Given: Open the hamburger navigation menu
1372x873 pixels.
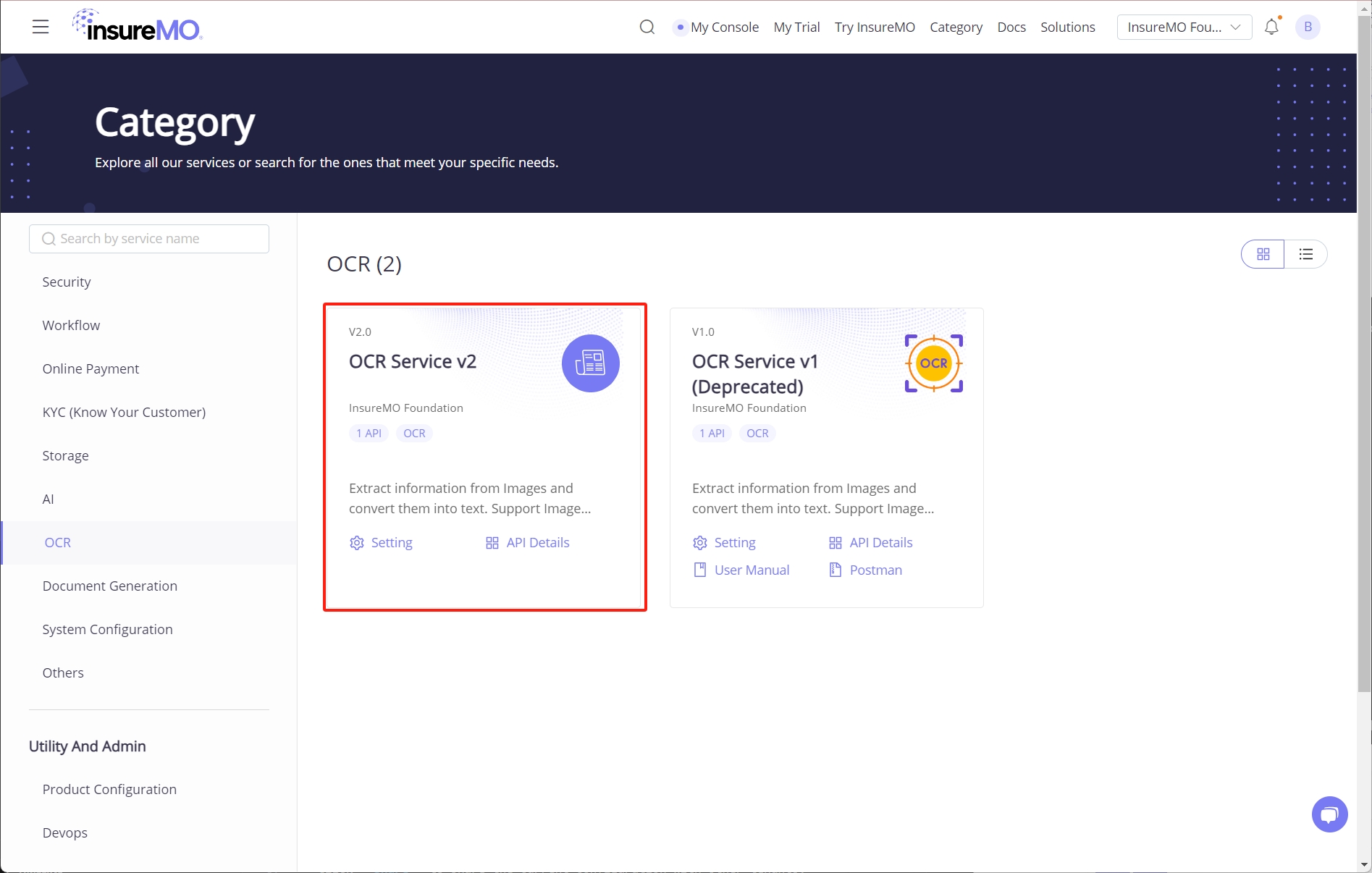Looking at the screenshot, I should tap(41, 28).
